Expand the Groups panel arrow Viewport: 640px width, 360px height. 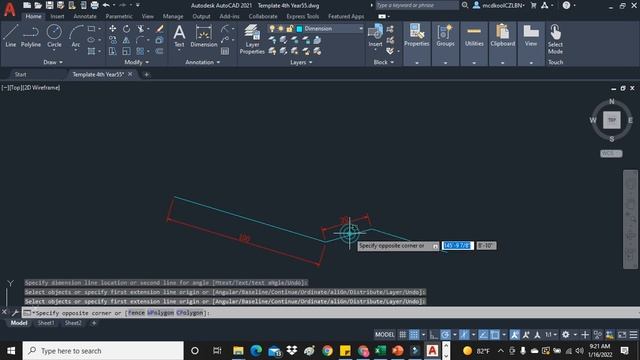445,63
